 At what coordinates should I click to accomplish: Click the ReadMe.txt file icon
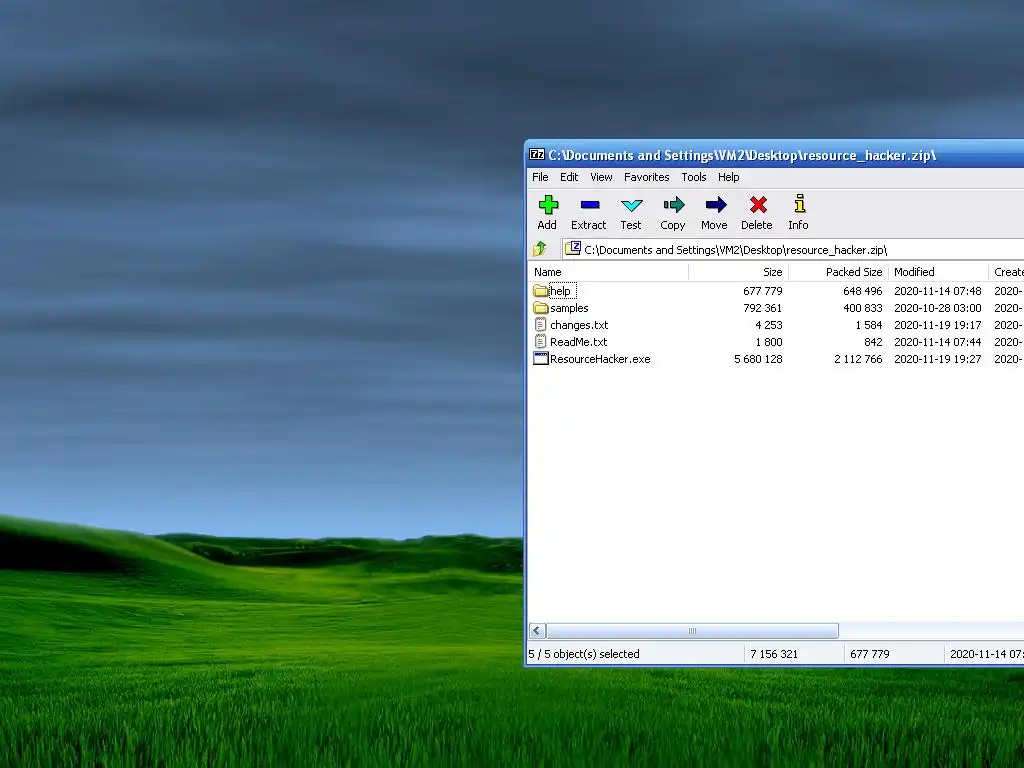click(540, 342)
